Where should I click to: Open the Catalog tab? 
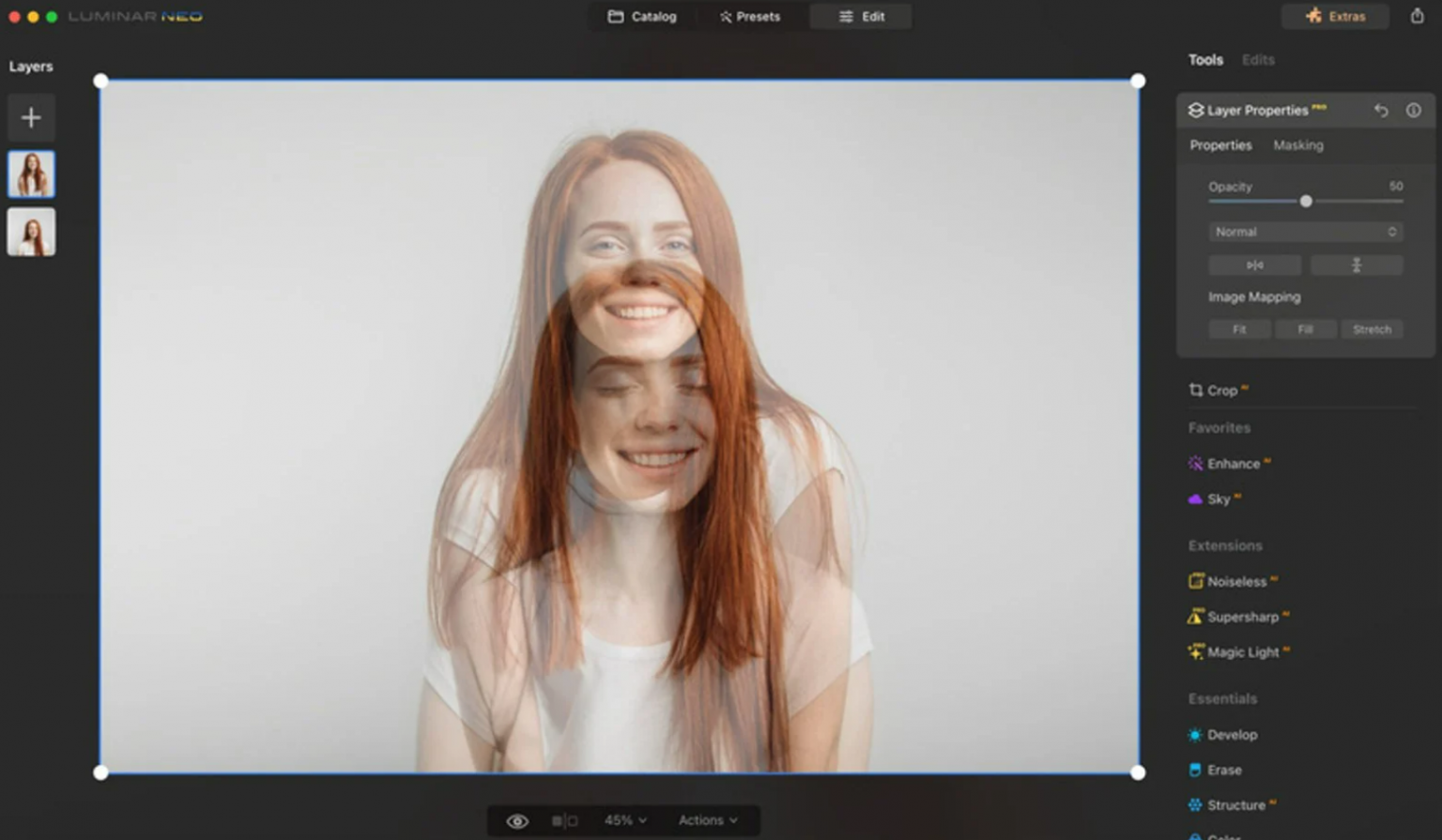coord(642,17)
